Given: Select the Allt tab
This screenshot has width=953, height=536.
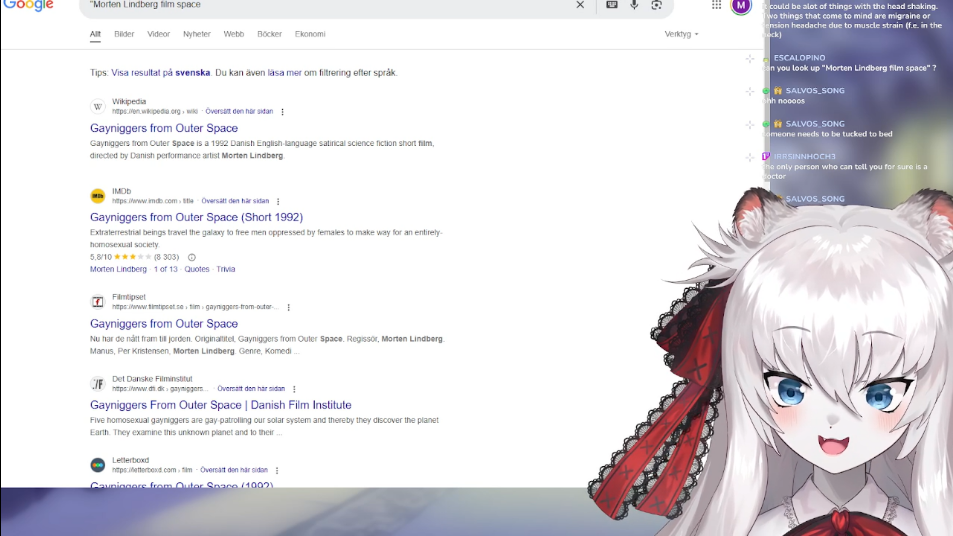Looking at the screenshot, I should pos(95,35).
